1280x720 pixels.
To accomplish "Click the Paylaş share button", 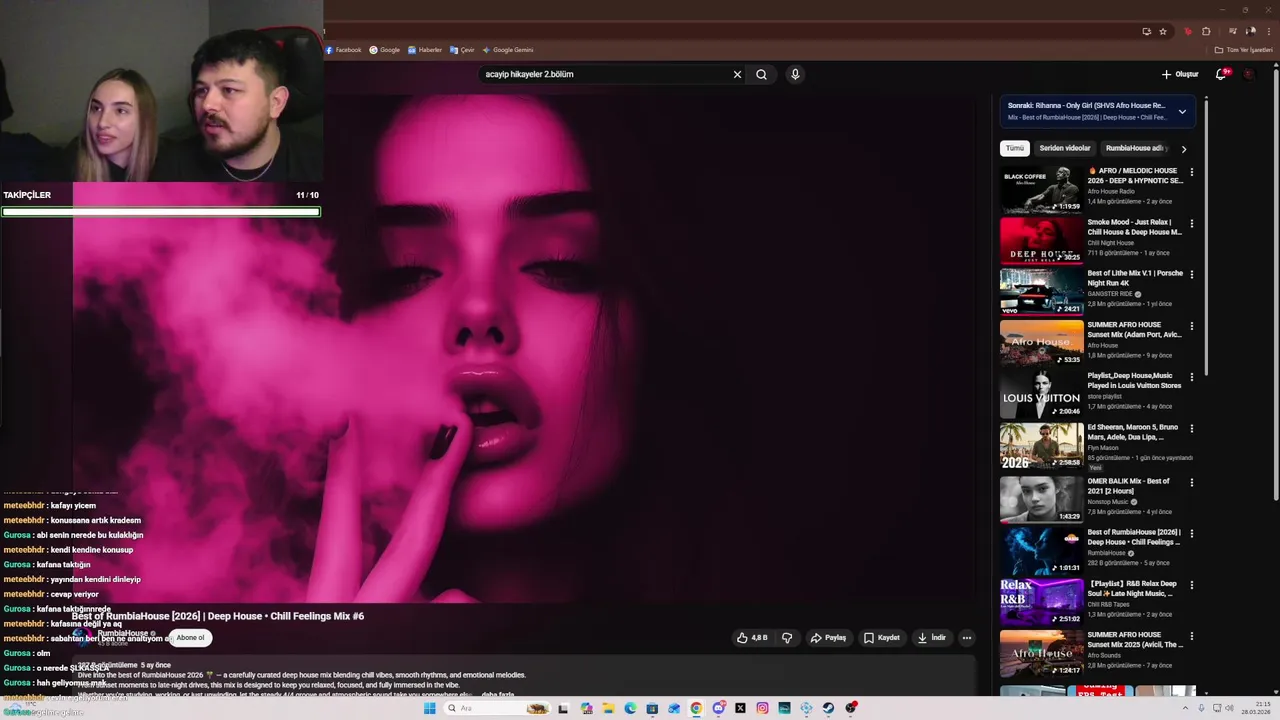I will pyautogui.click(x=828, y=638).
